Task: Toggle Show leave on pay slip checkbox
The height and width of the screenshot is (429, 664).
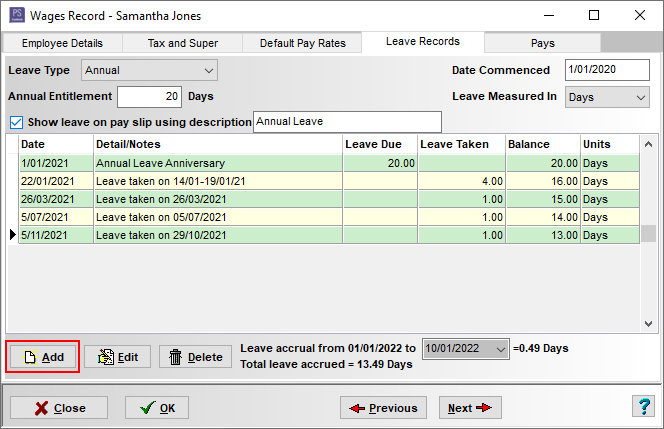Action: 16,122
